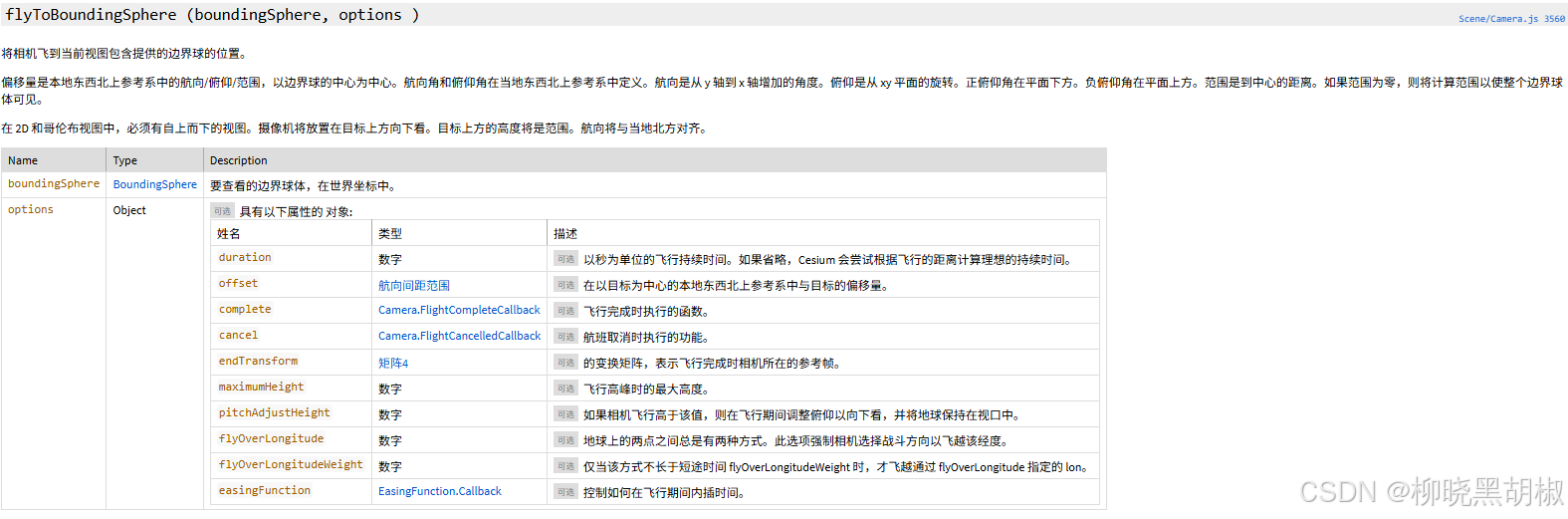
Task: Click the 可选 badge in complete row
Action: (565, 311)
